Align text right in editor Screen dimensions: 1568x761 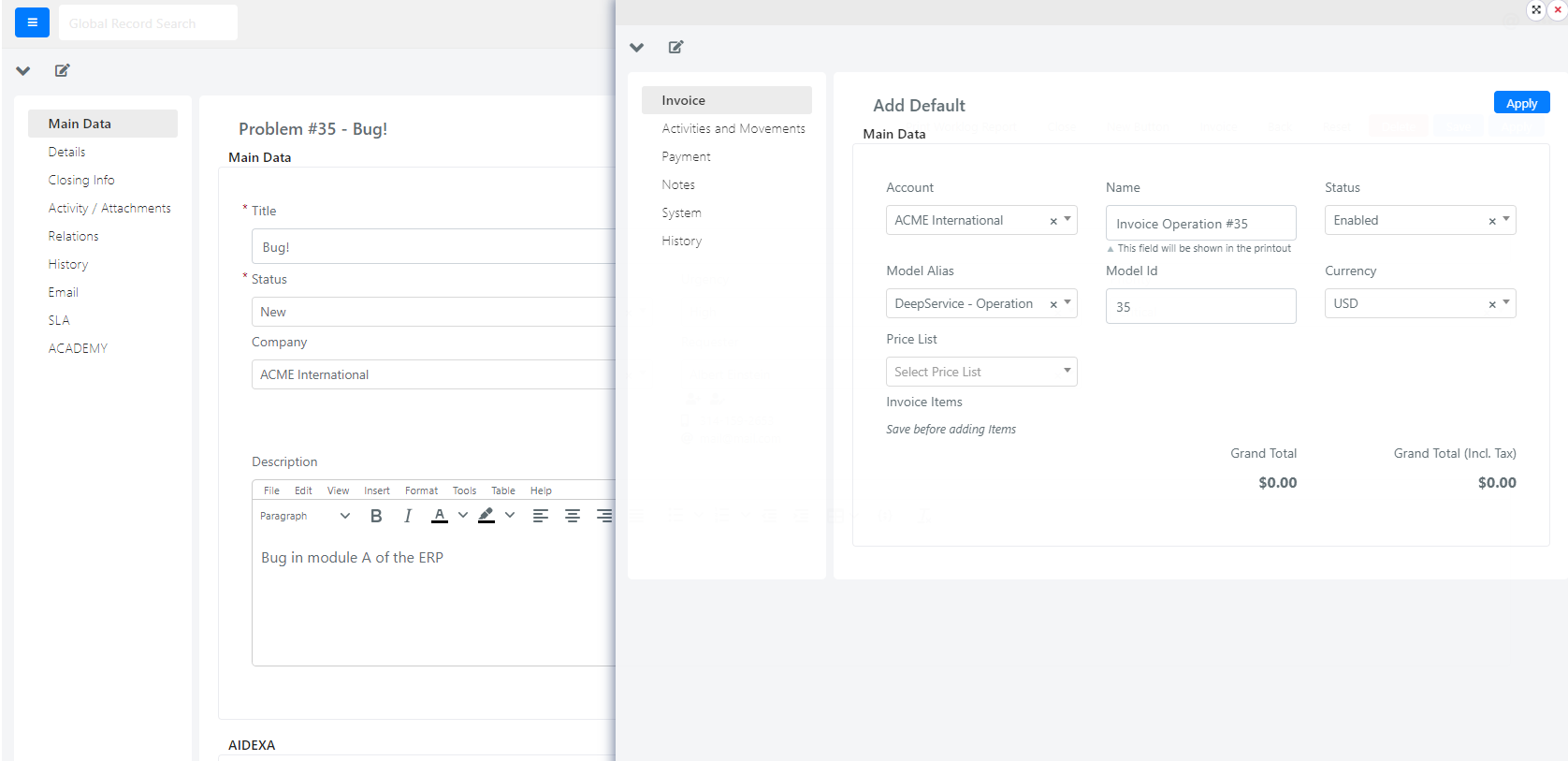coord(604,516)
